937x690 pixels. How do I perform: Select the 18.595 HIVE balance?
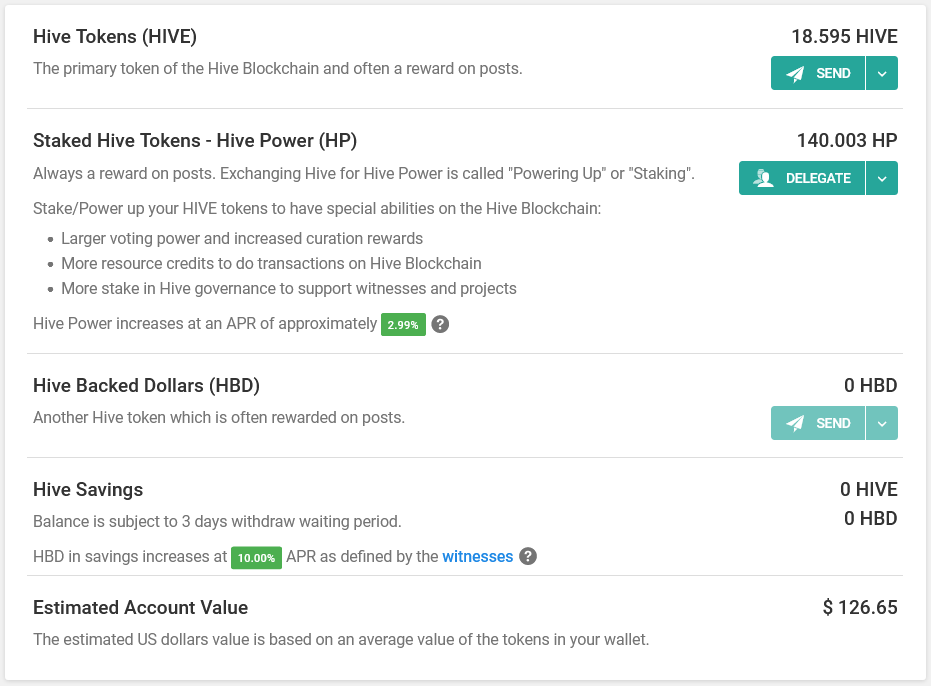844,37
